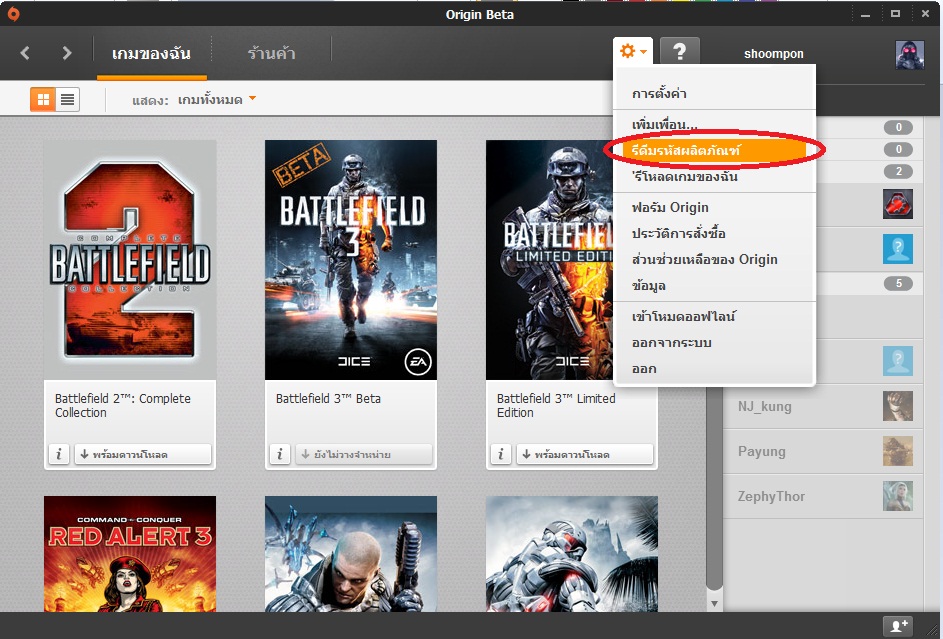Go back with the left arrow
Screen dimensions: 943x639
[25, 53]
